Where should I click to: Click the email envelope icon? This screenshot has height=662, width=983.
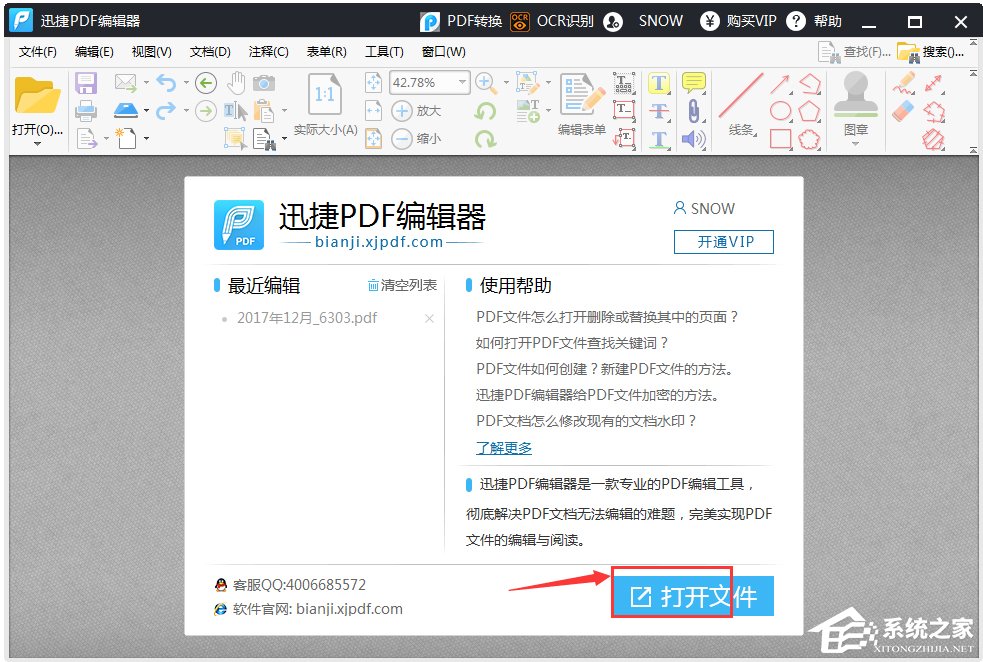point(125,82)
